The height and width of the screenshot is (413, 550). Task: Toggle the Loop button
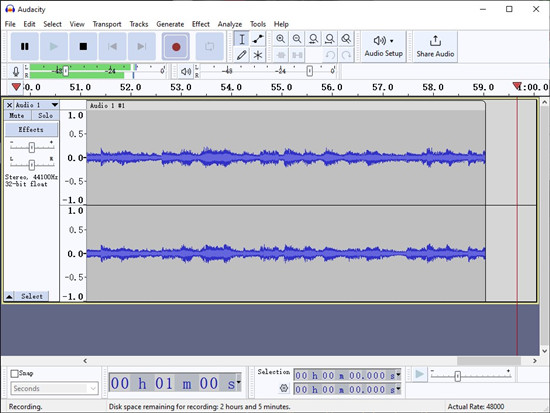pos(209,46)
